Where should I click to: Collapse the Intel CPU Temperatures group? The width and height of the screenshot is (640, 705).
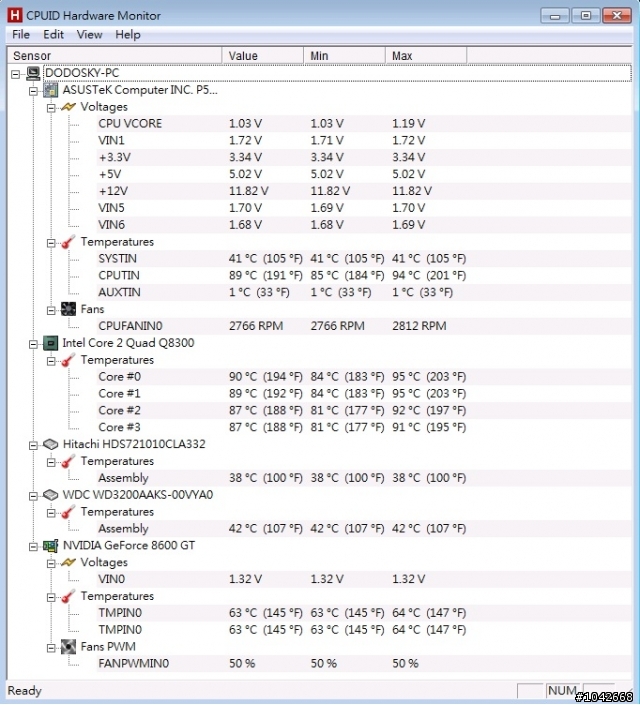coord(51,361)
